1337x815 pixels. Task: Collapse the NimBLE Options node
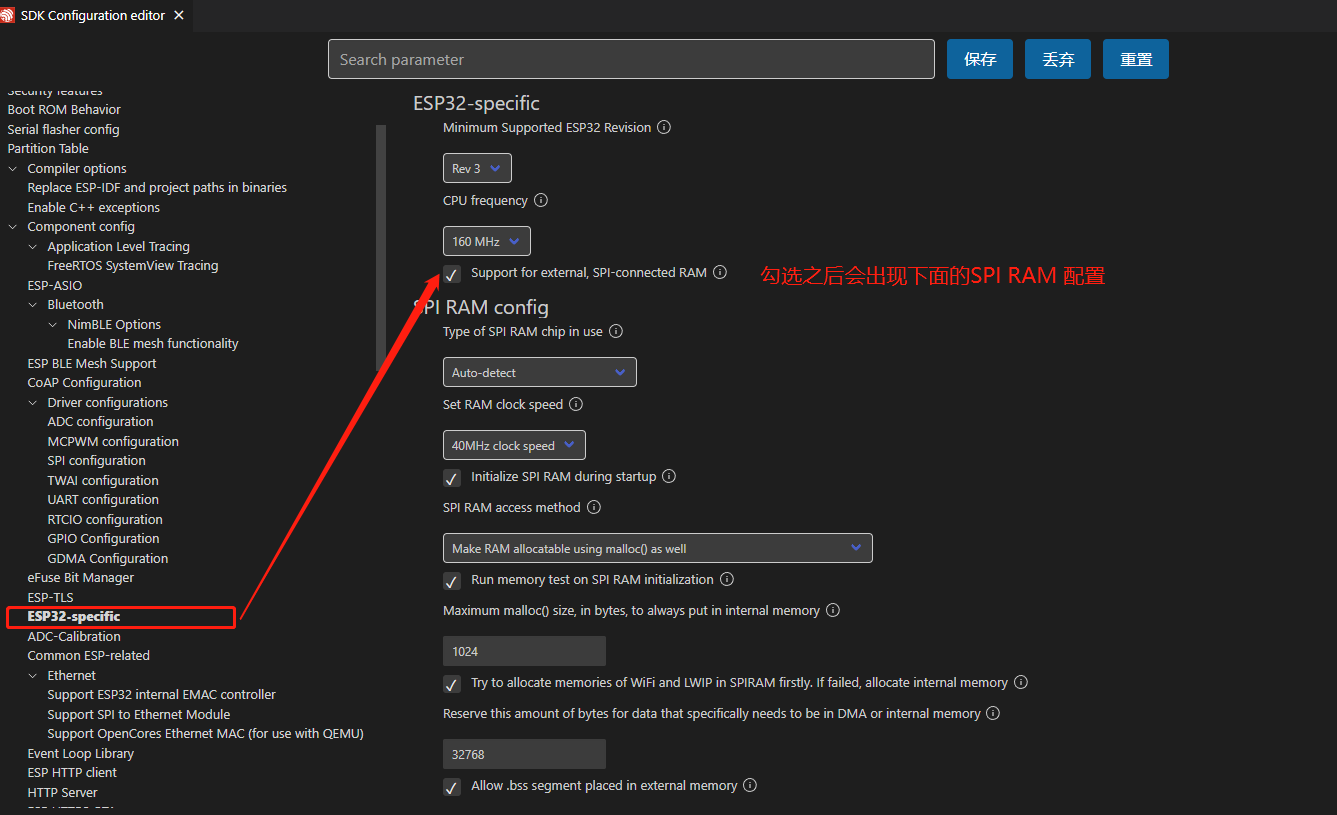(53, 324)
